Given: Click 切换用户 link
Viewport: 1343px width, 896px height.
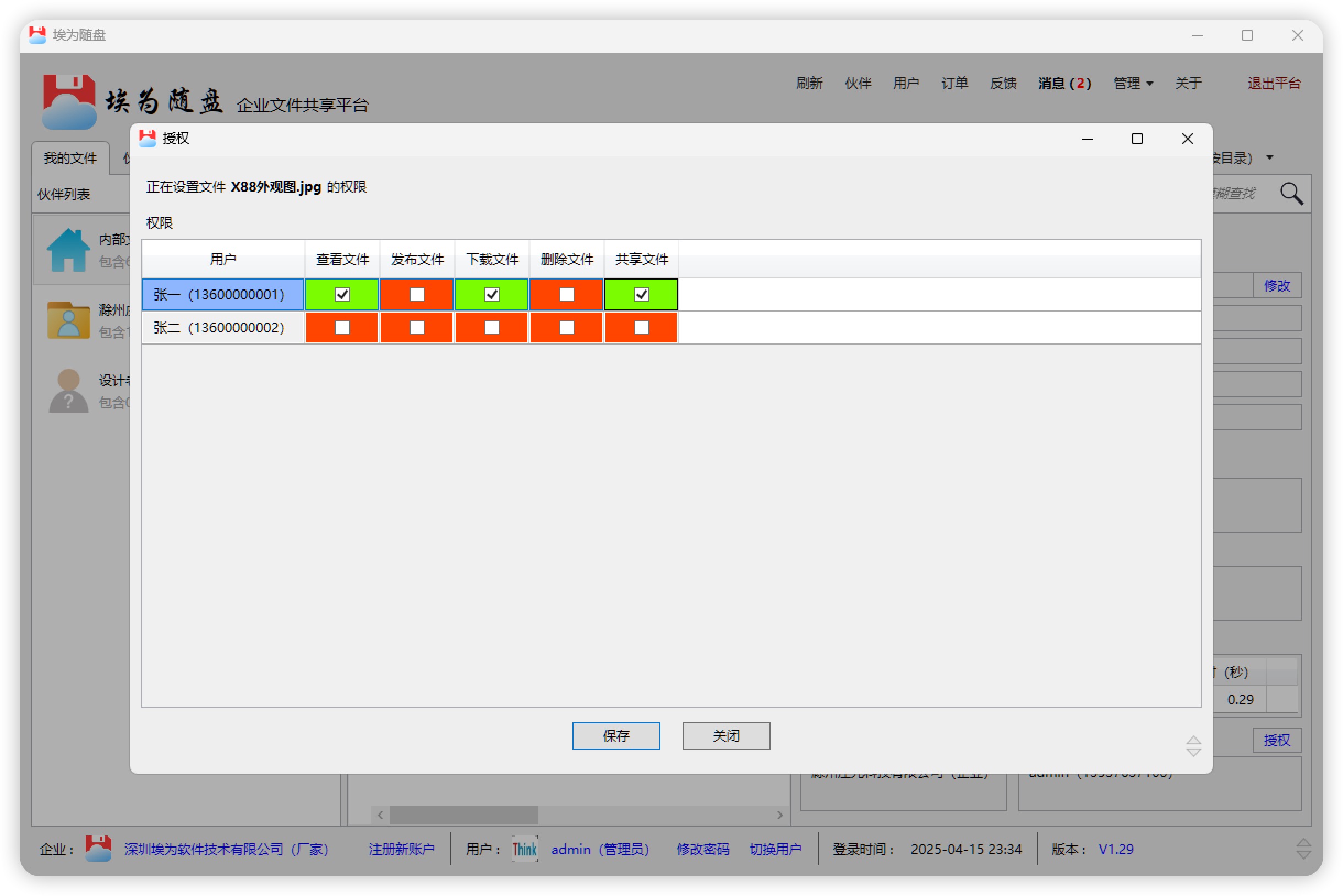Looking at the screenshot, I should (x=775, y=849).
